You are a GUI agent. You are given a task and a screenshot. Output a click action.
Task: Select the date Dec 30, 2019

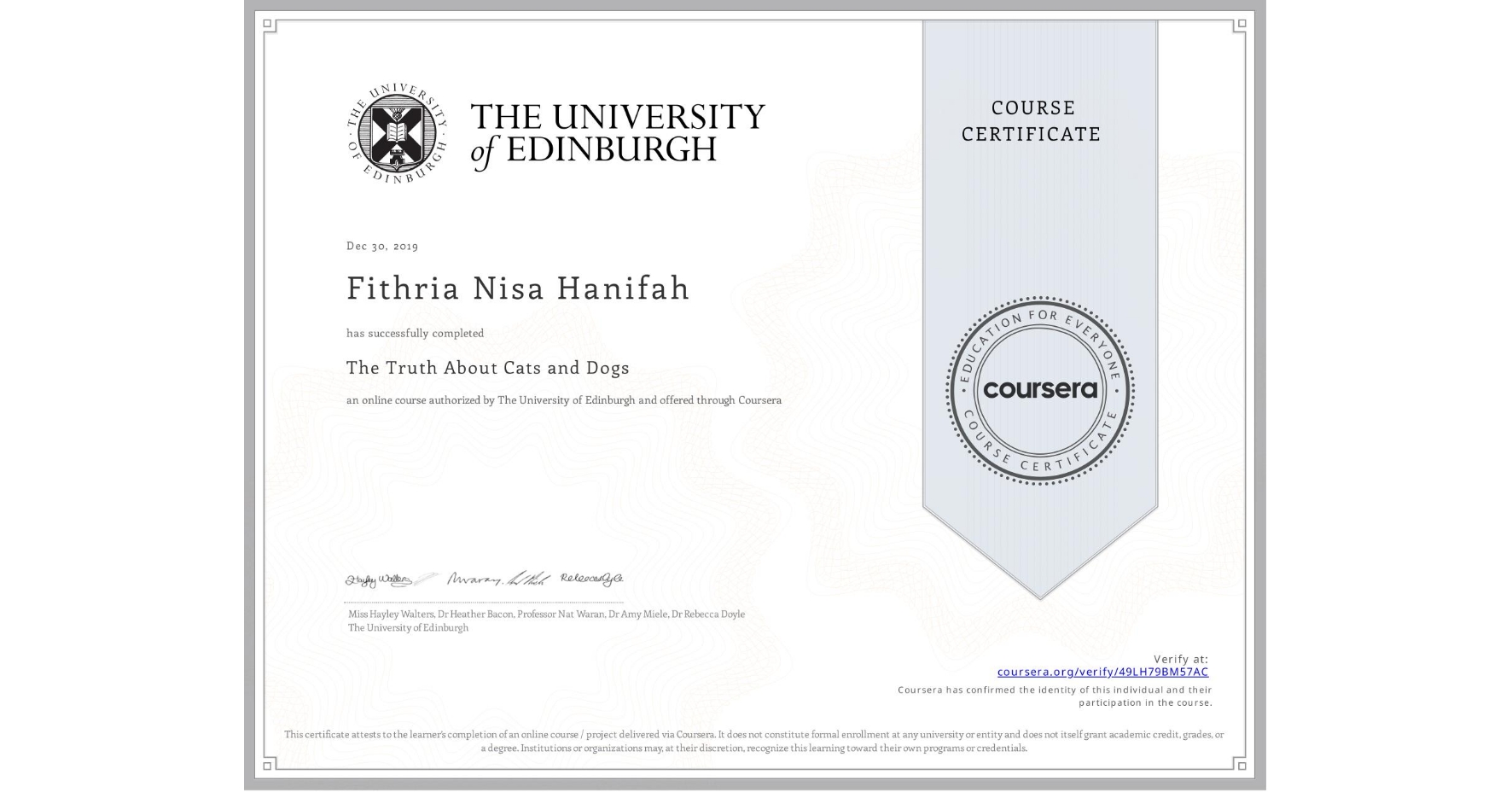pyautogui.click(x=382, y=246)
